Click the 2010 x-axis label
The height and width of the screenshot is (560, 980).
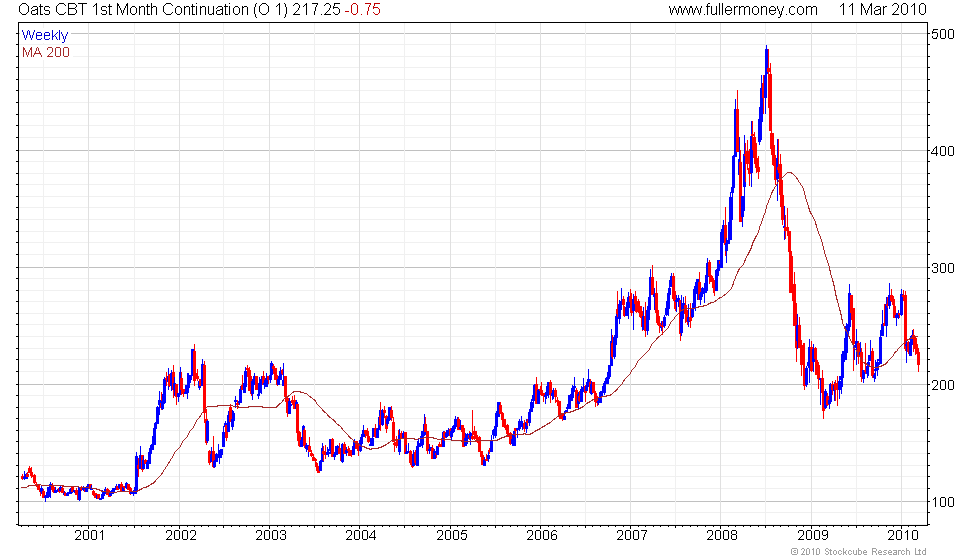902,535
